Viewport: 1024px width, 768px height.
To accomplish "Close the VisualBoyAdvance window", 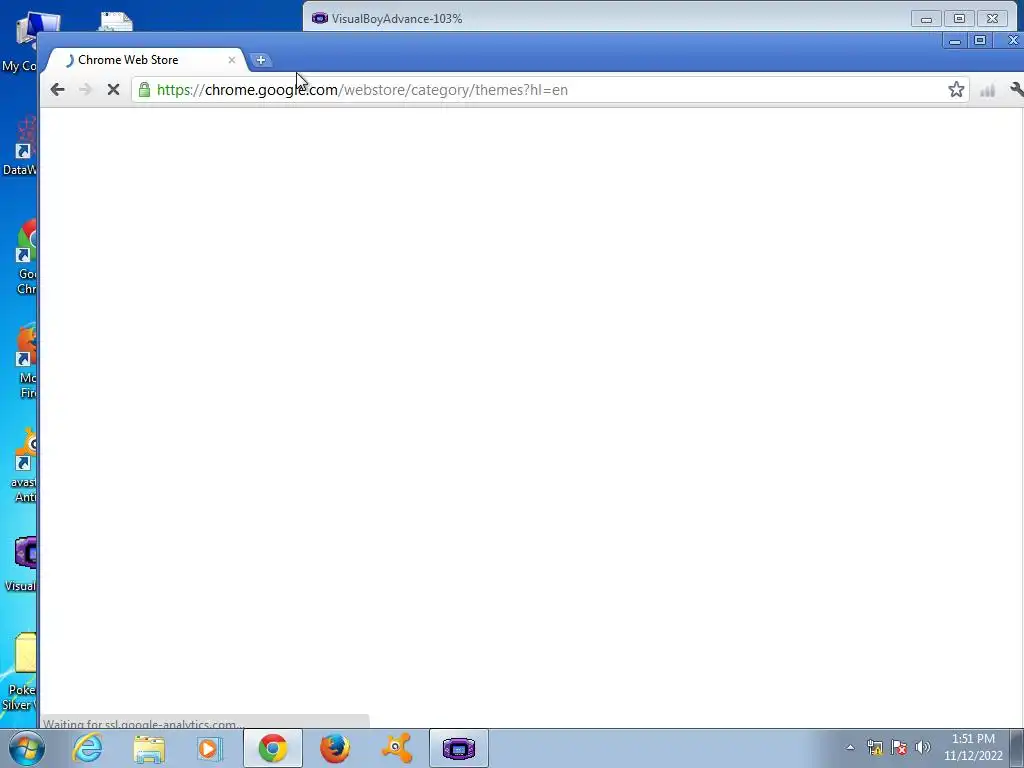I will [993, 19].
